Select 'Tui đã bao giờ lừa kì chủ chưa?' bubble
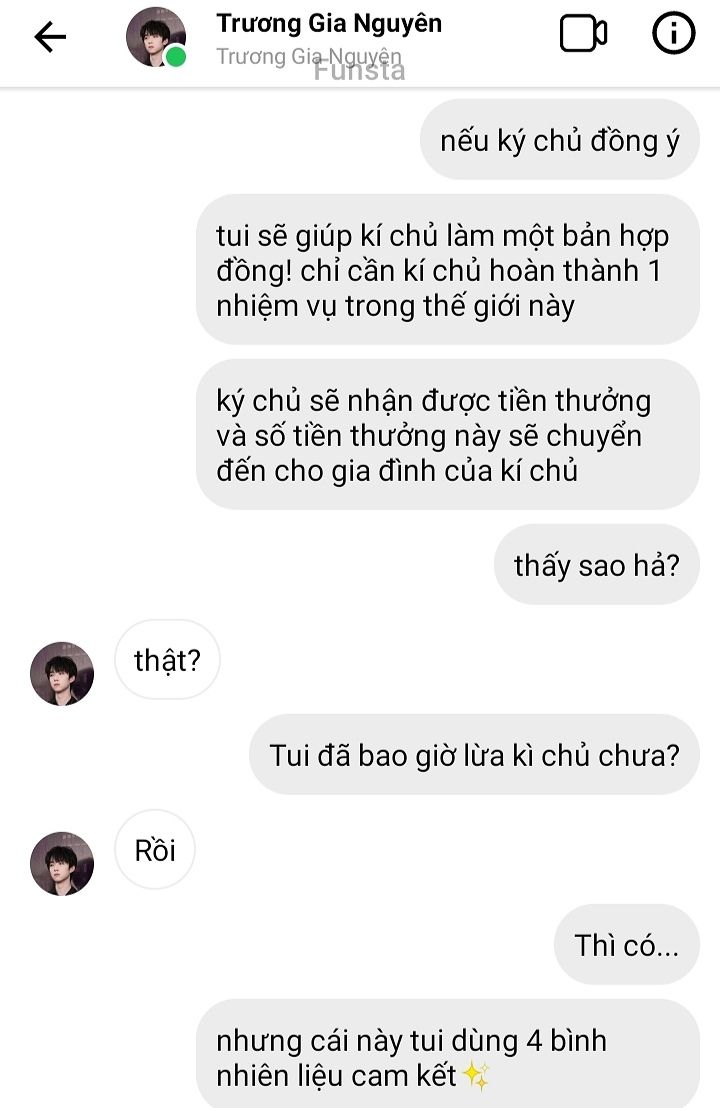The image size is (720, 1108). coord(475,755)
